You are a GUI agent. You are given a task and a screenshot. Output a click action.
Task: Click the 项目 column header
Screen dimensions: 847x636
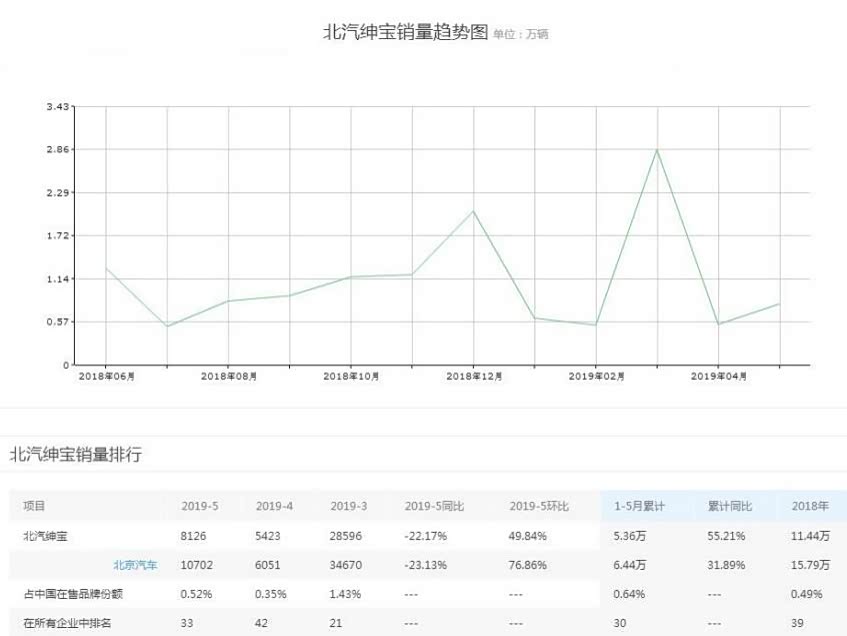pos(35,507)
